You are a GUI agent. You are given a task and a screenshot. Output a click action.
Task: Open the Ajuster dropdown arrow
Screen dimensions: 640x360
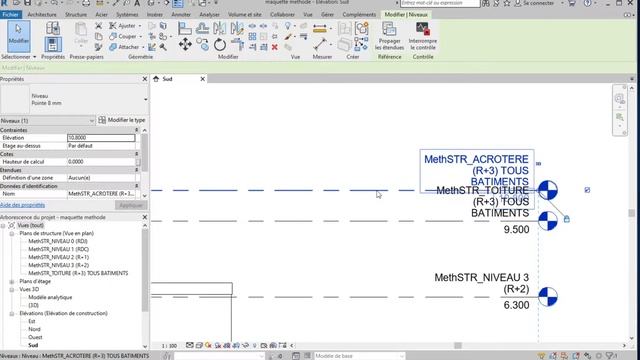[x=140, y=26]
